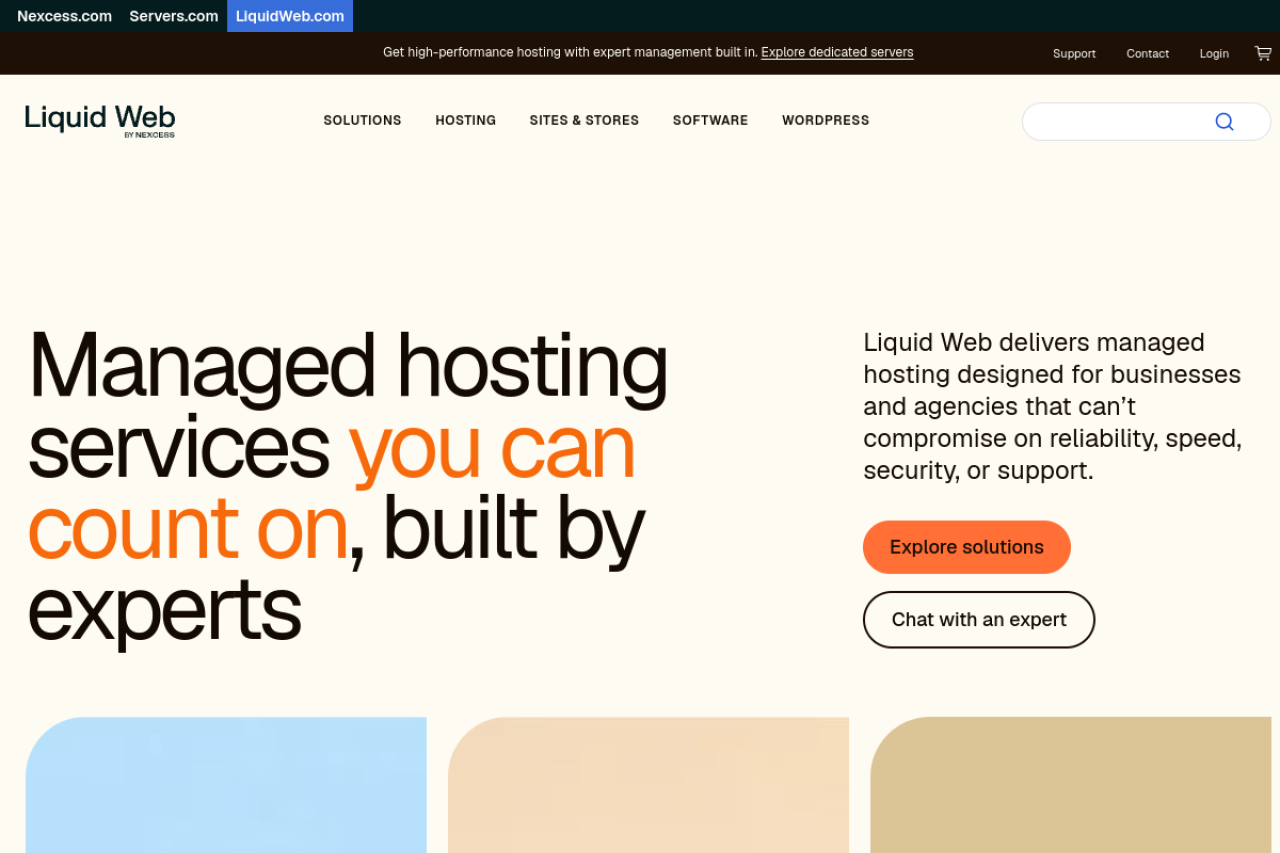Go to the Login page

pos(1214,54)
